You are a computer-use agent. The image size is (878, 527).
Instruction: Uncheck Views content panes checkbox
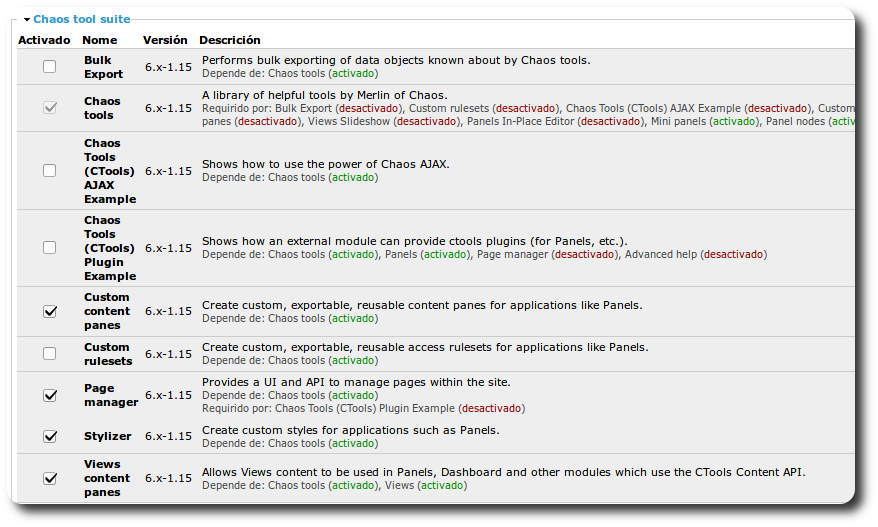click(x=50, y=478)
